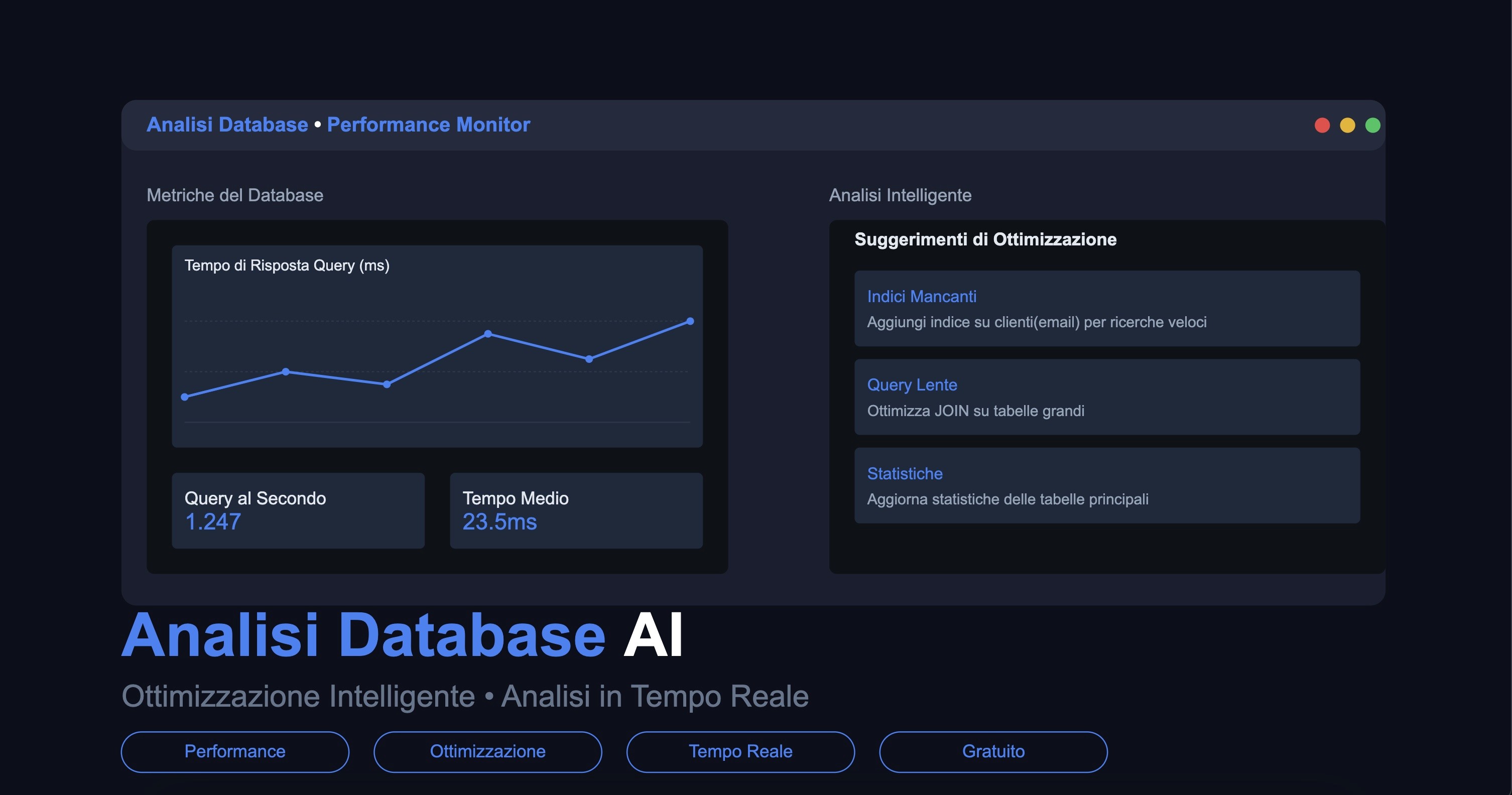Click 'Suggerimenti di Ottimizzazione' heading
The height and width of the screenshot is (795, 1512).
pos(985,239)
